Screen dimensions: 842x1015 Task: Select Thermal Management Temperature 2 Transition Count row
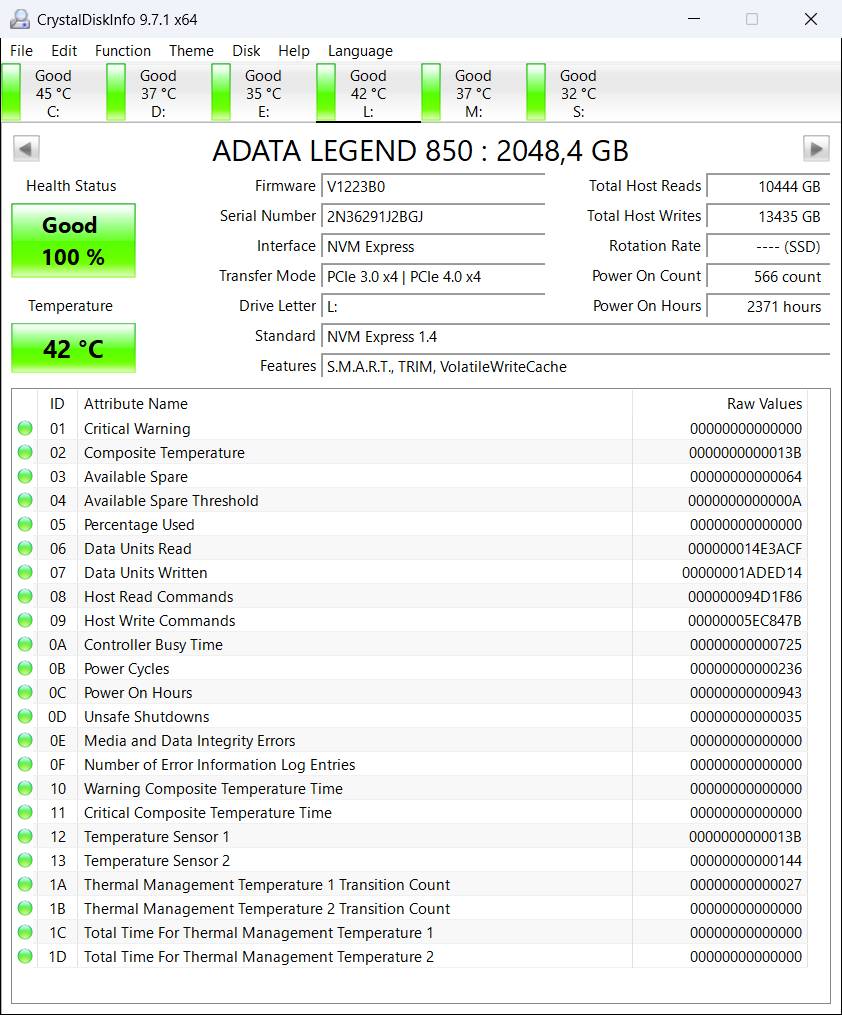[x=410, y=908]
